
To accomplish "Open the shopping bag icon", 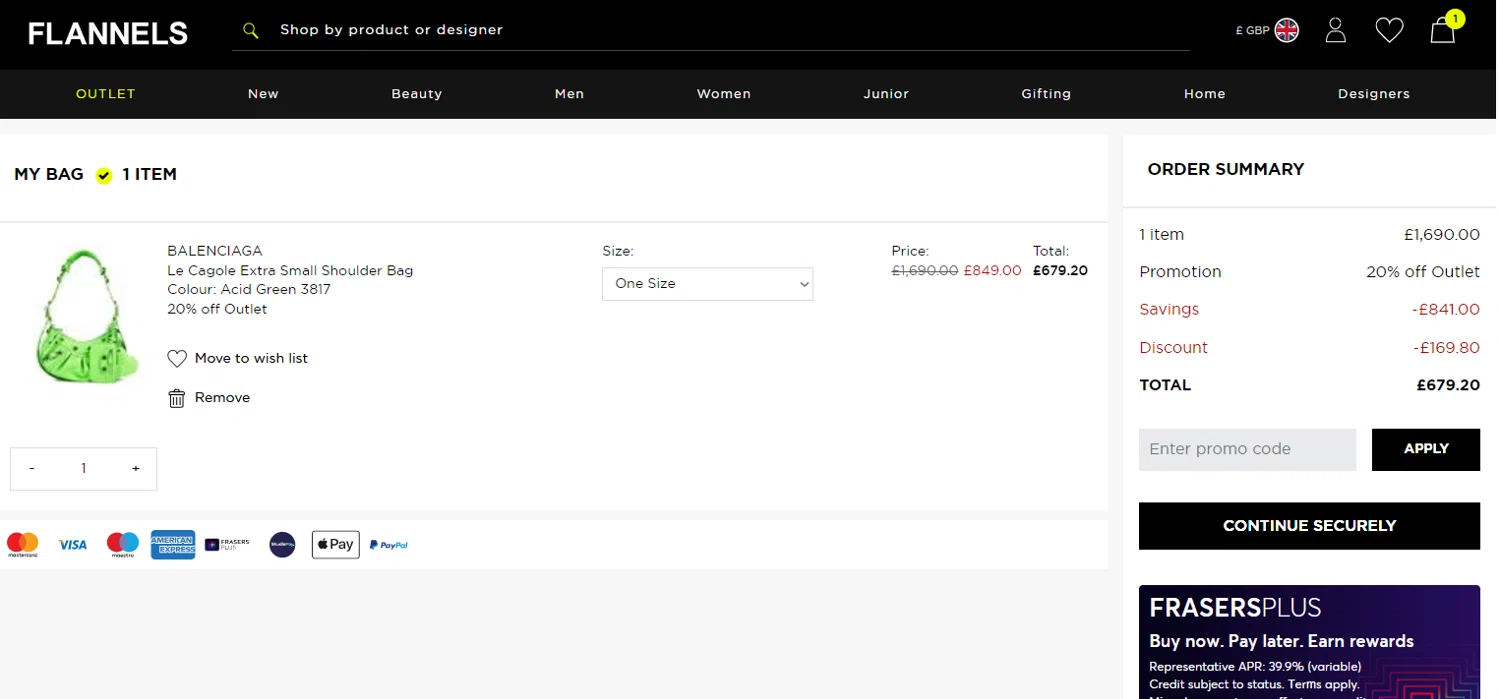I will tap(1443, 31).
